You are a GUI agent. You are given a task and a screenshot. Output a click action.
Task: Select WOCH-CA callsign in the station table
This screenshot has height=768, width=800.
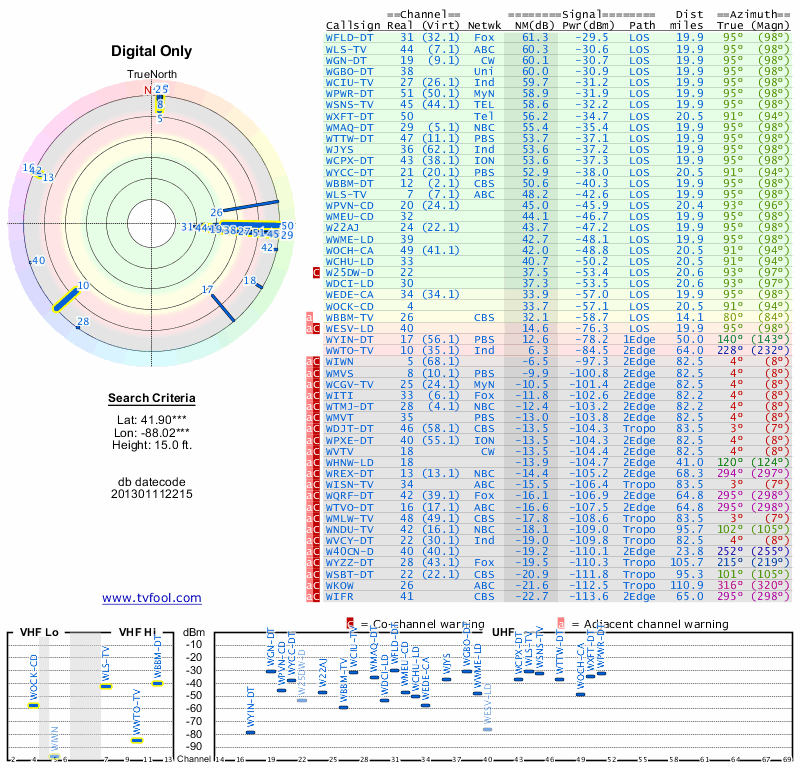(349, 251)
